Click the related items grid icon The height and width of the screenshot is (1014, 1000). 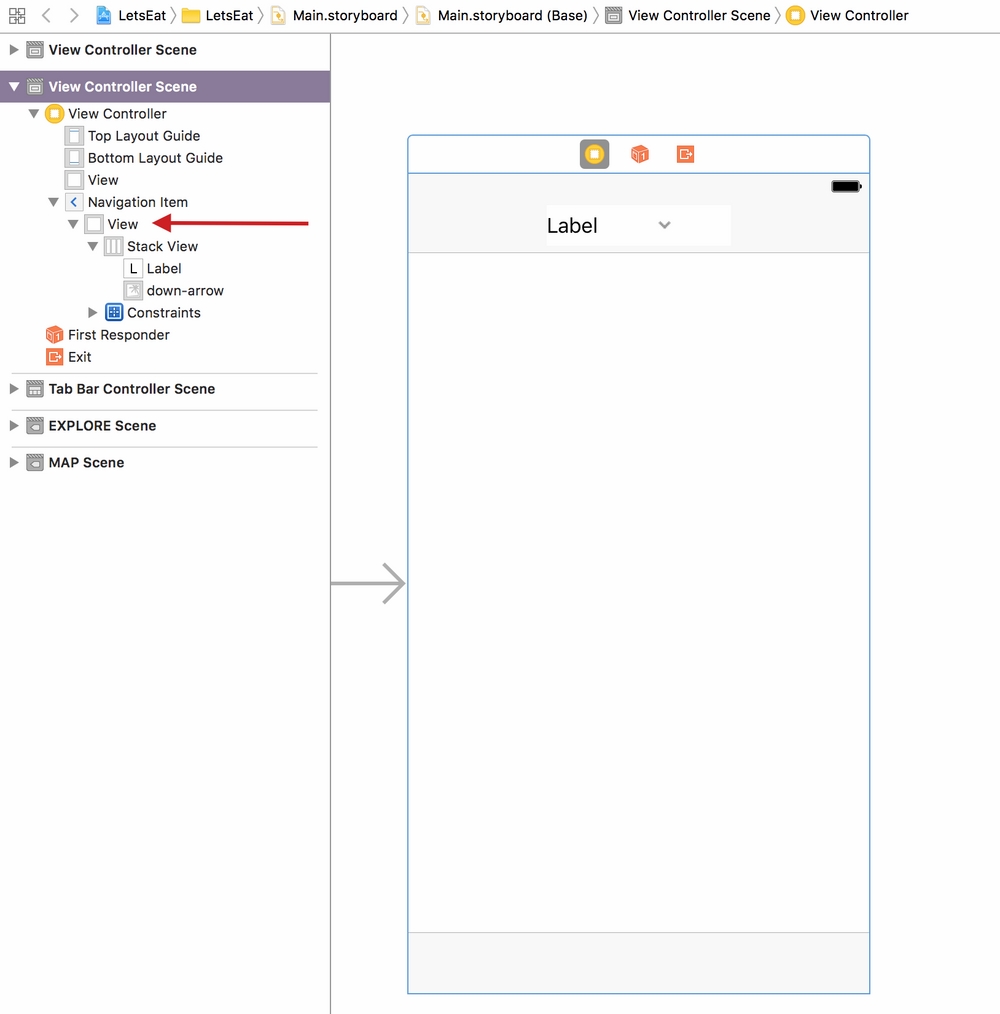17,15
